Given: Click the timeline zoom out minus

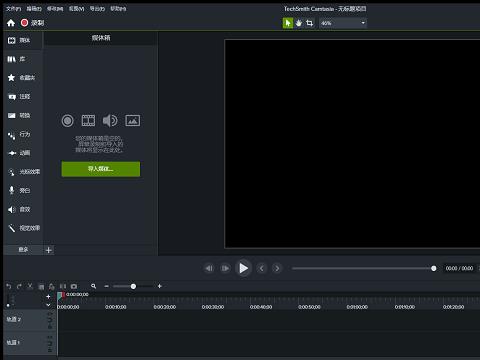Looking at the screenshot, I should [x=106, y=286].
